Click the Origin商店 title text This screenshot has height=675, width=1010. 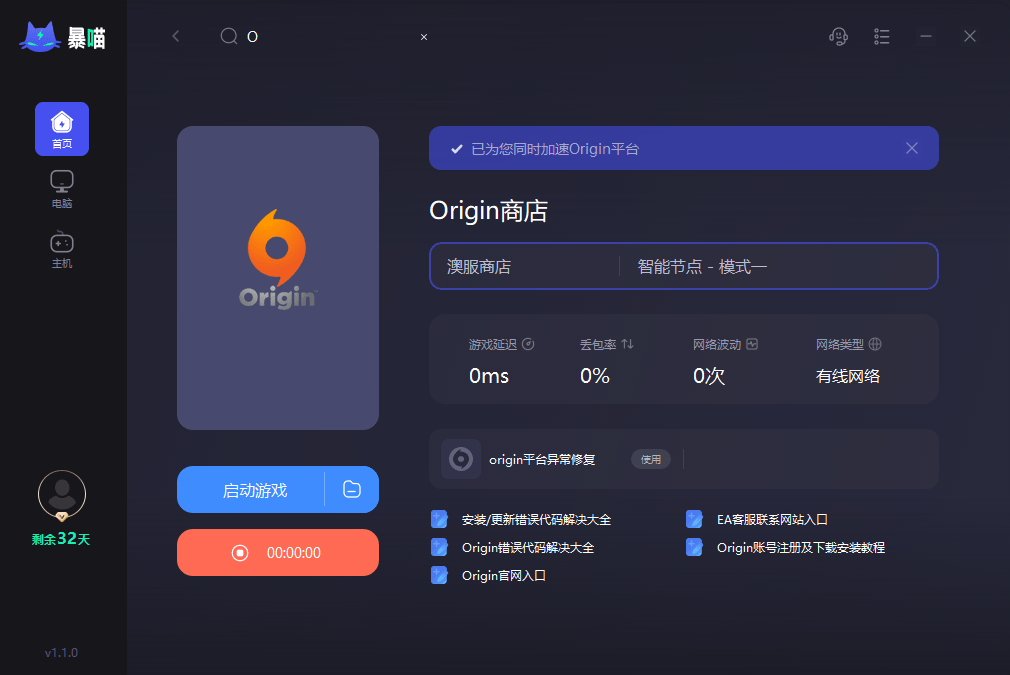488,211
